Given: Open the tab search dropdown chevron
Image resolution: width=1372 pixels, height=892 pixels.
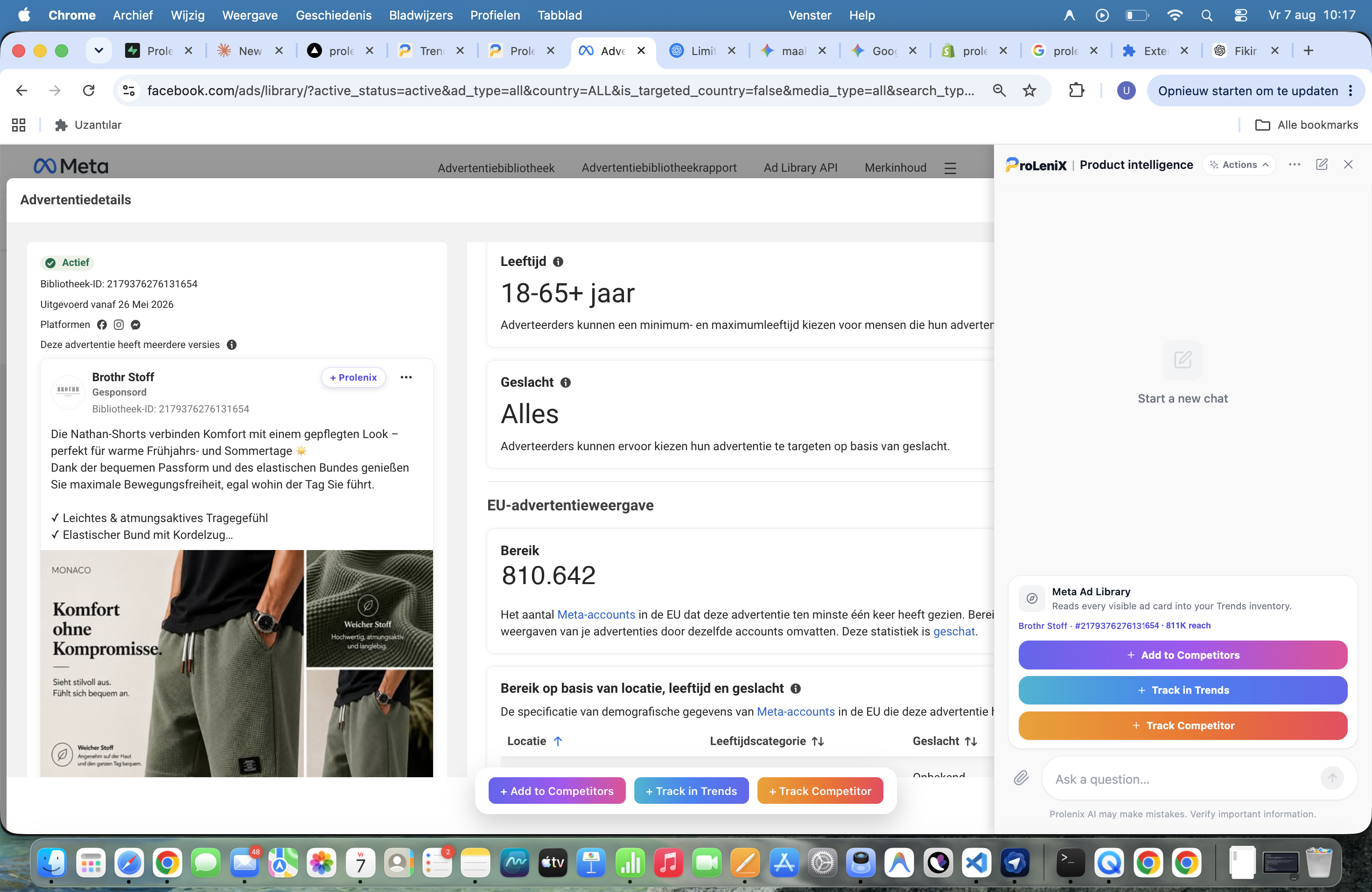Looking at the screenshot, I should [x=98, y=51].
